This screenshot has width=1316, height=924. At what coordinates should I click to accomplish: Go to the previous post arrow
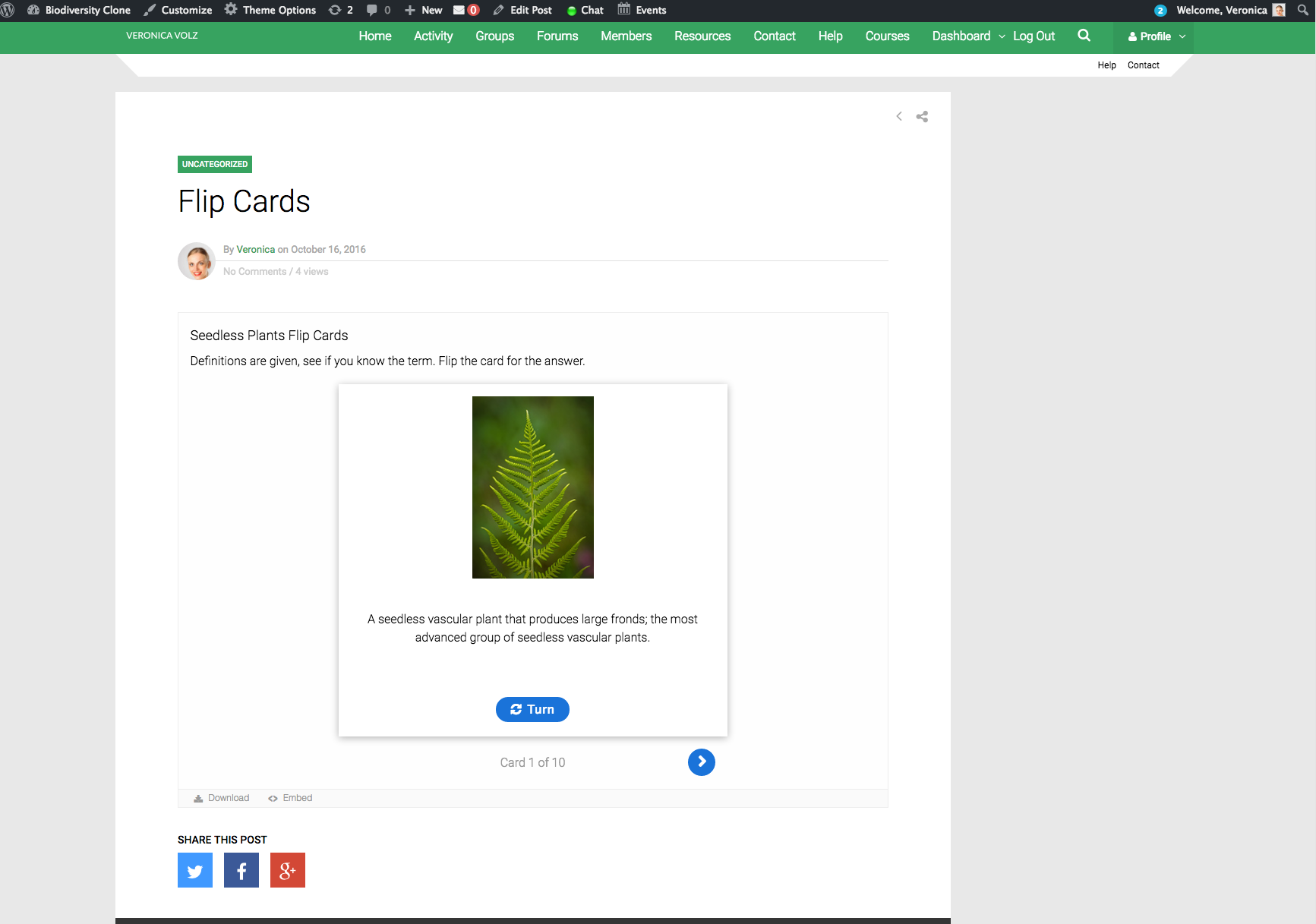899,116
